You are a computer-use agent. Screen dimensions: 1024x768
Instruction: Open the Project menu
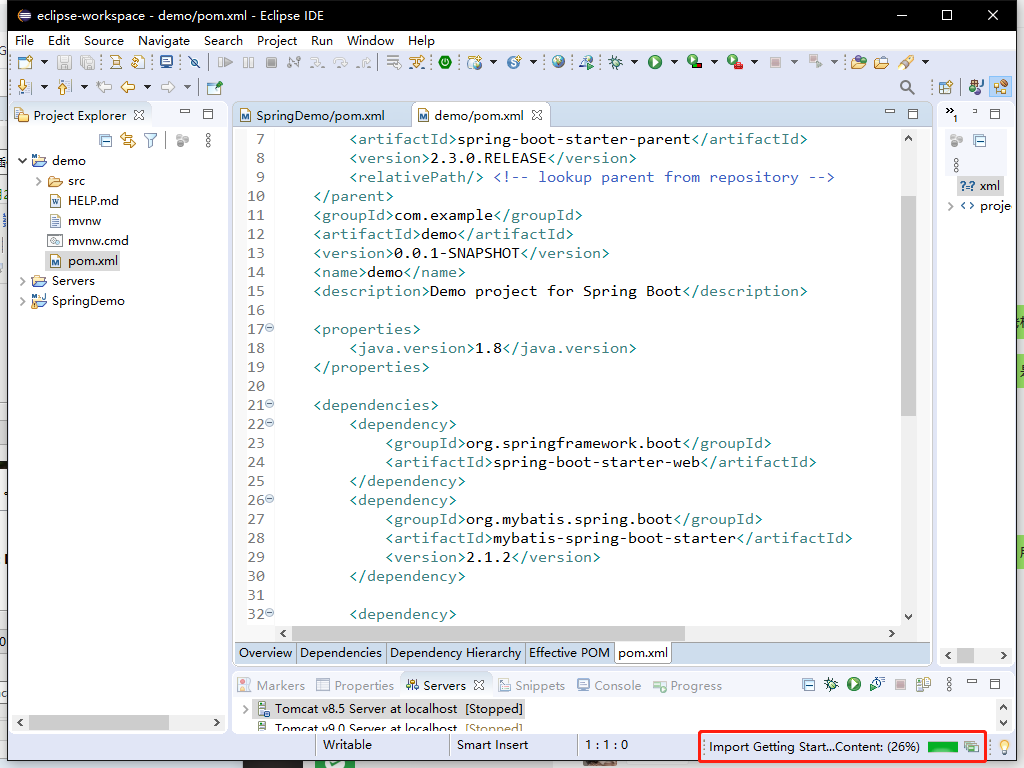[x=277, y=40]
